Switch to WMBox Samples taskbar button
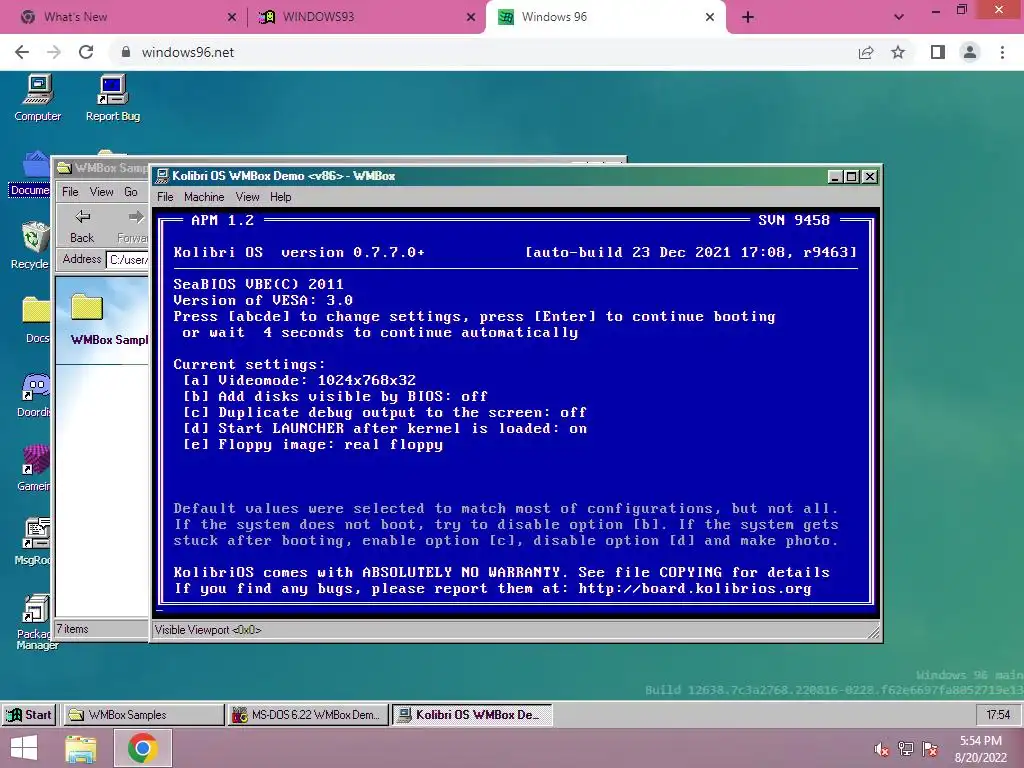Image resolution: width=1024 pixels, height=768 pixels. [x=143, y=714]
